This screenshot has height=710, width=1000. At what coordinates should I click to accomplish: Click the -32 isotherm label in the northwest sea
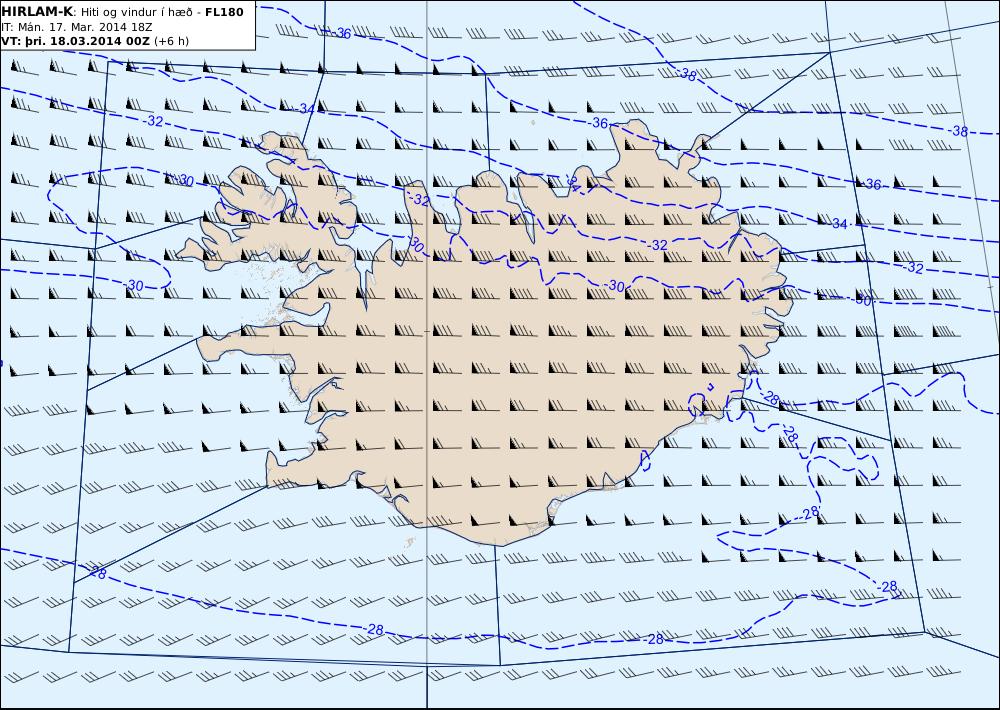point(153,121)
